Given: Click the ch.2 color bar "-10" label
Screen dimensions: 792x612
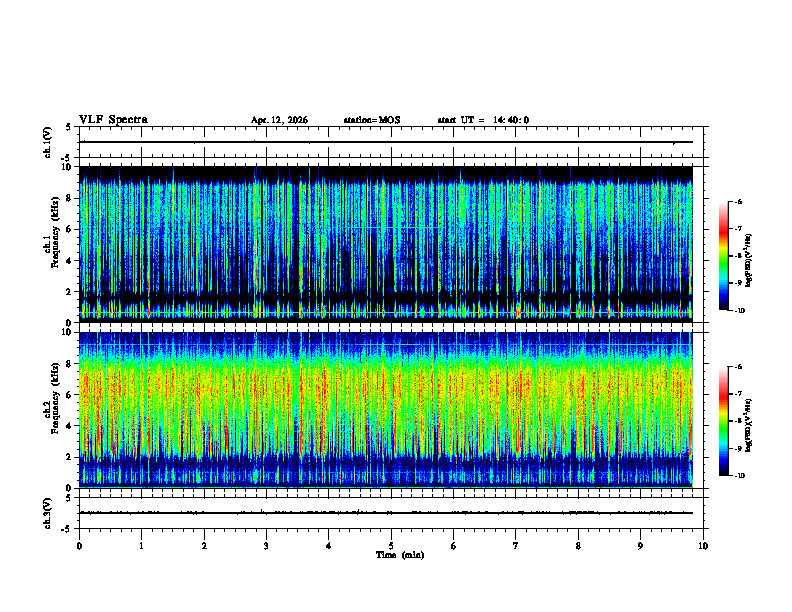Looking at the screenshot, I should (740, 475).
